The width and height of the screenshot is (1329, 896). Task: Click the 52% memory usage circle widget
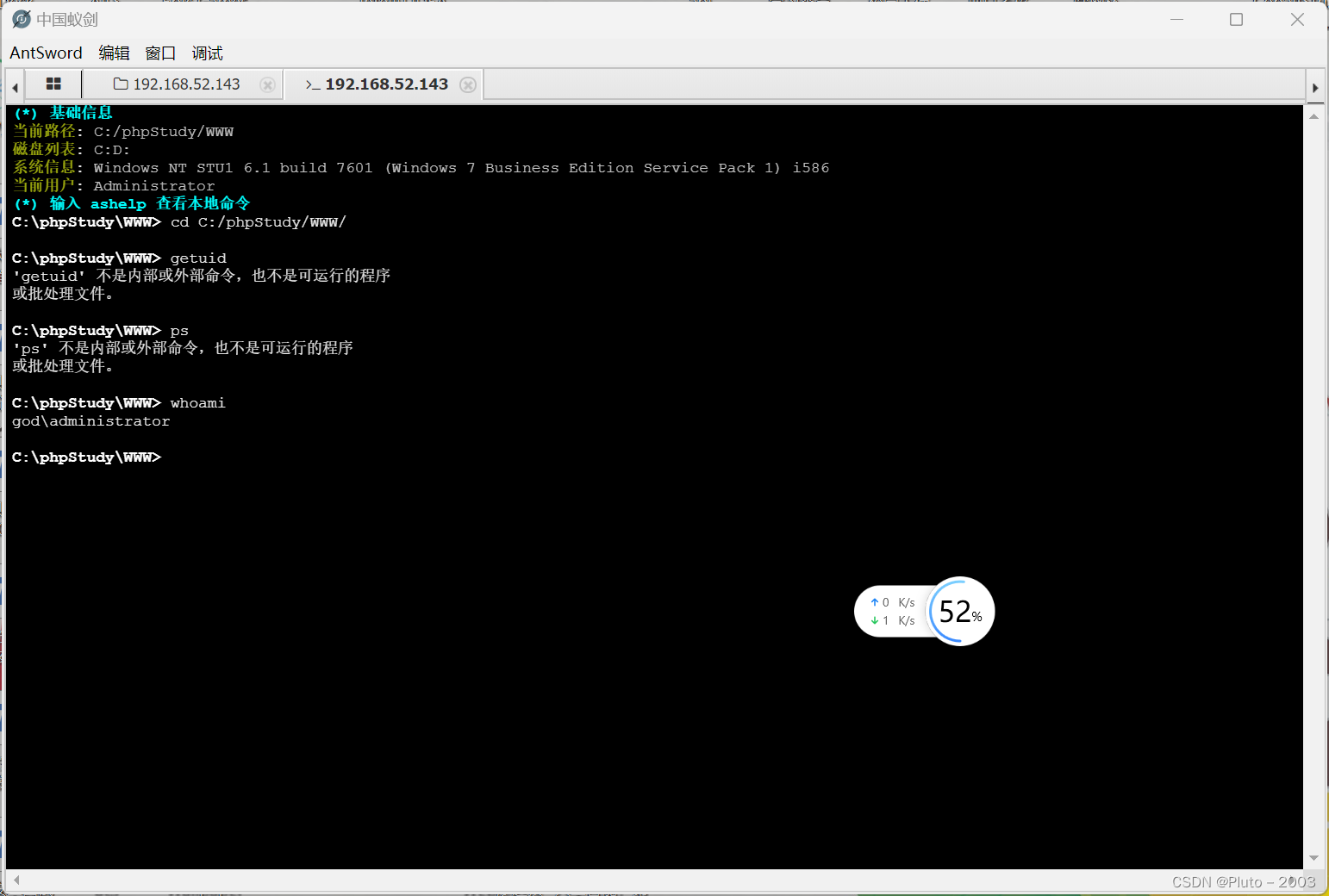960,612
